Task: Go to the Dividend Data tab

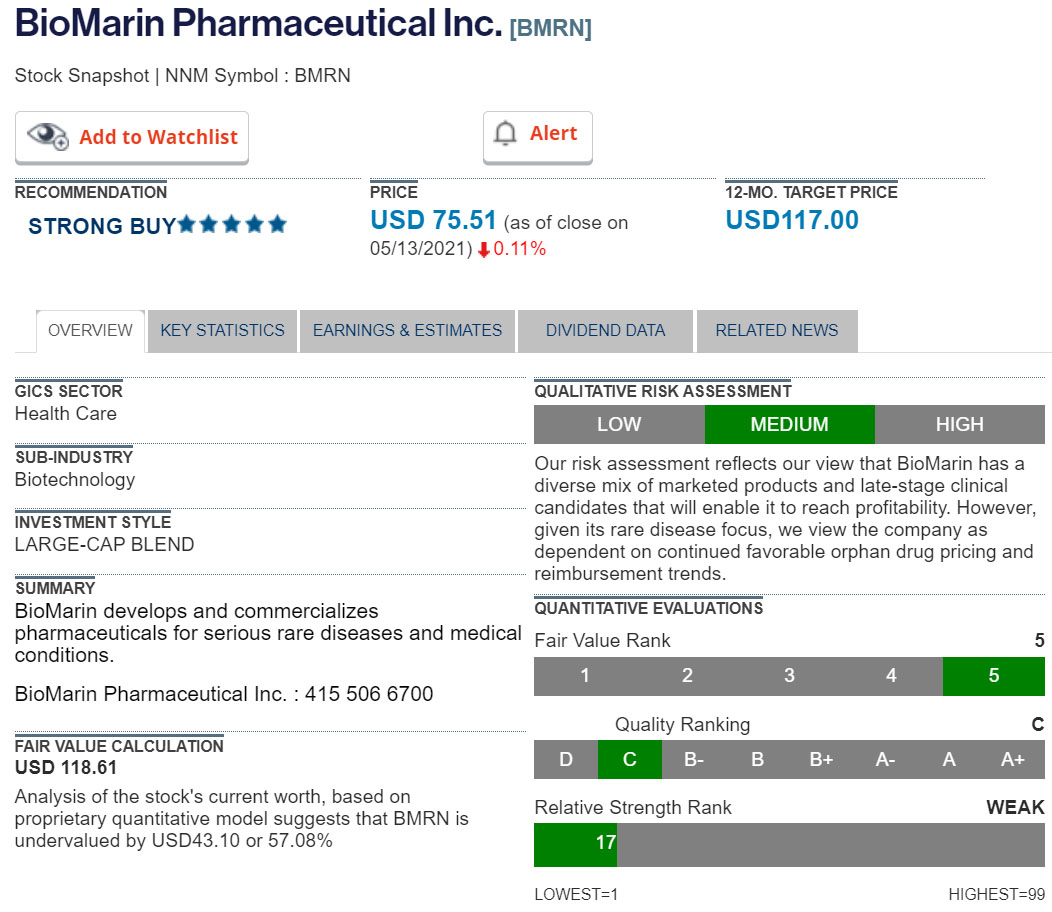Action: point(605,331)
